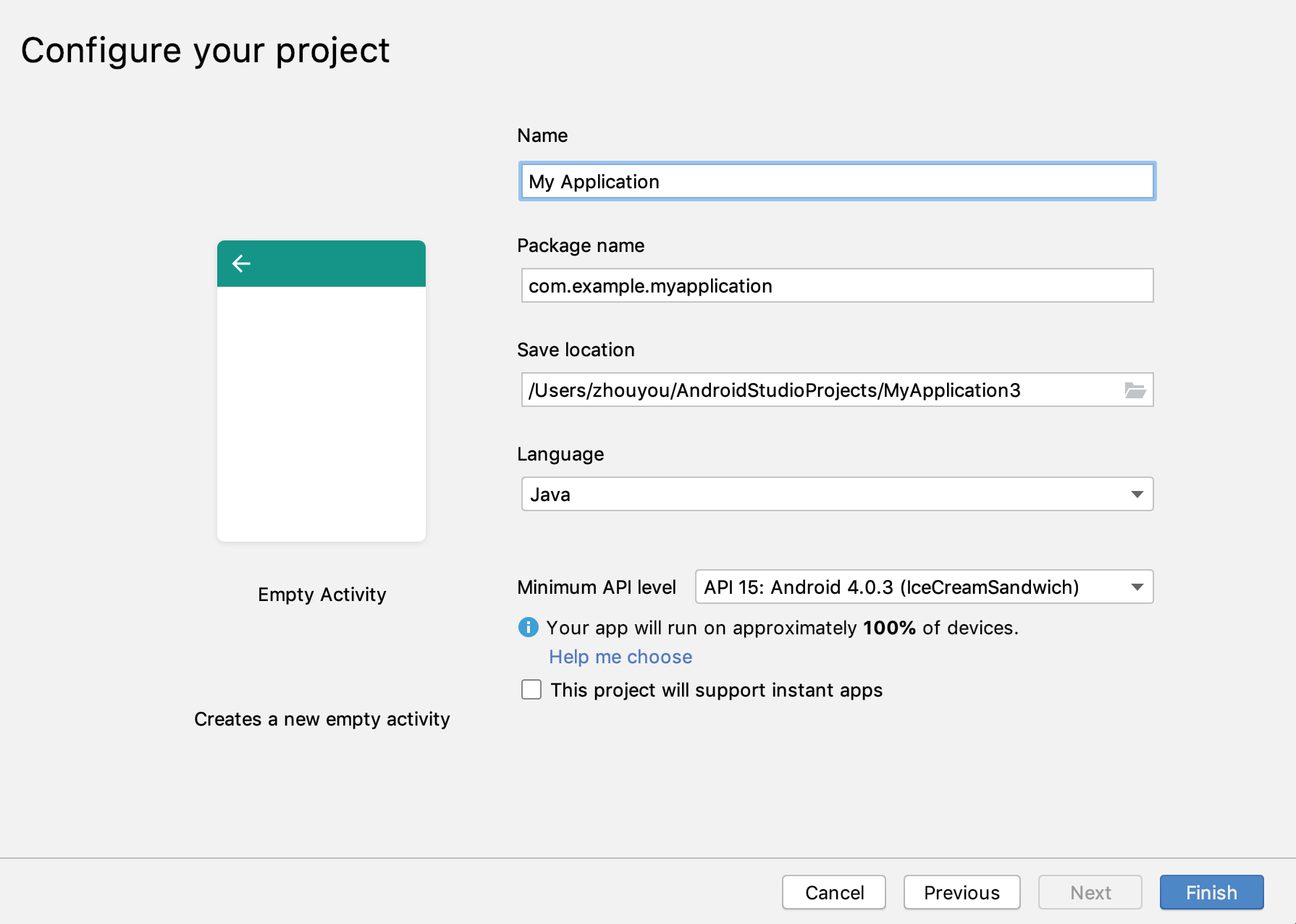Click the folder browse icon in Save location
The height and width of the screenshot is (924, 1296).
1135,390
